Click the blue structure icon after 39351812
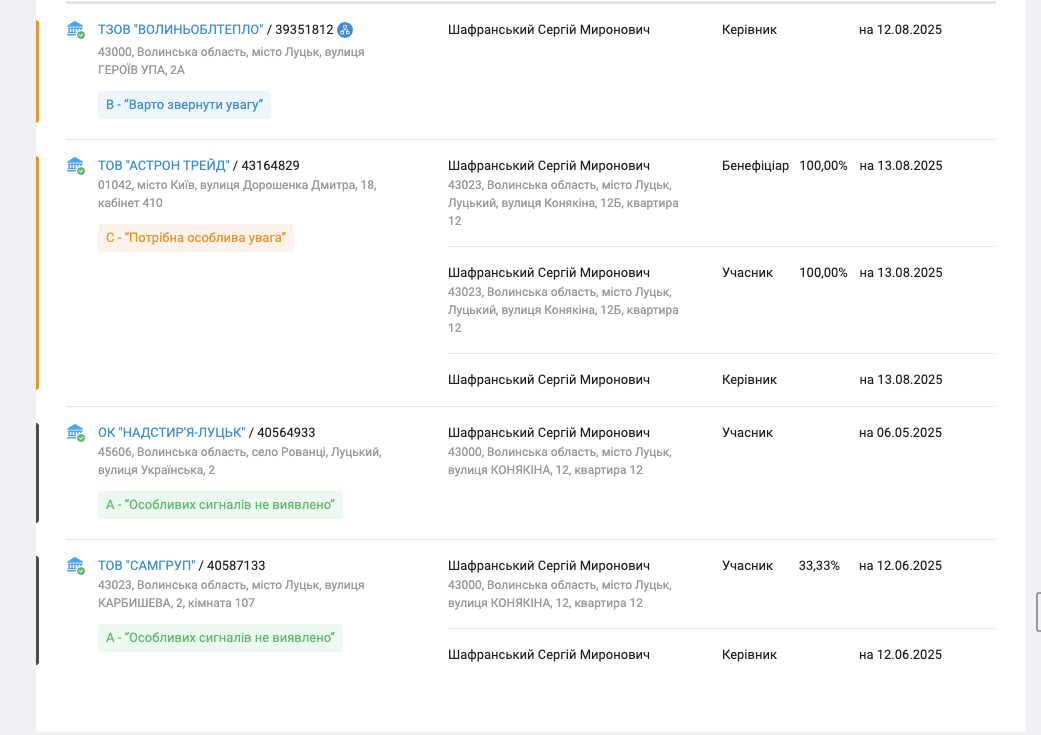Image resolution: width=1041 pixels, height=735 pixels. (345, 30)
